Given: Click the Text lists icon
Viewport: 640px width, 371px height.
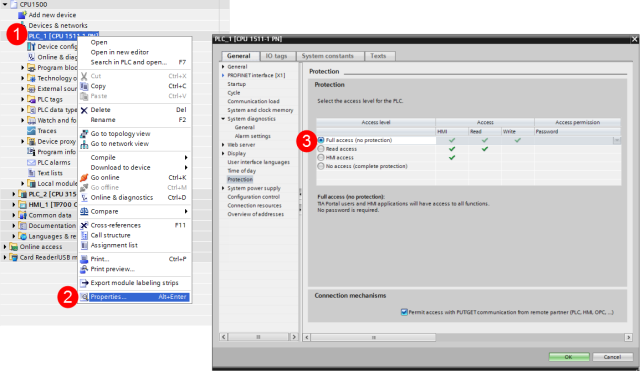Looking at the screenshot, I should pyautogui.click(x=31, y=173).
